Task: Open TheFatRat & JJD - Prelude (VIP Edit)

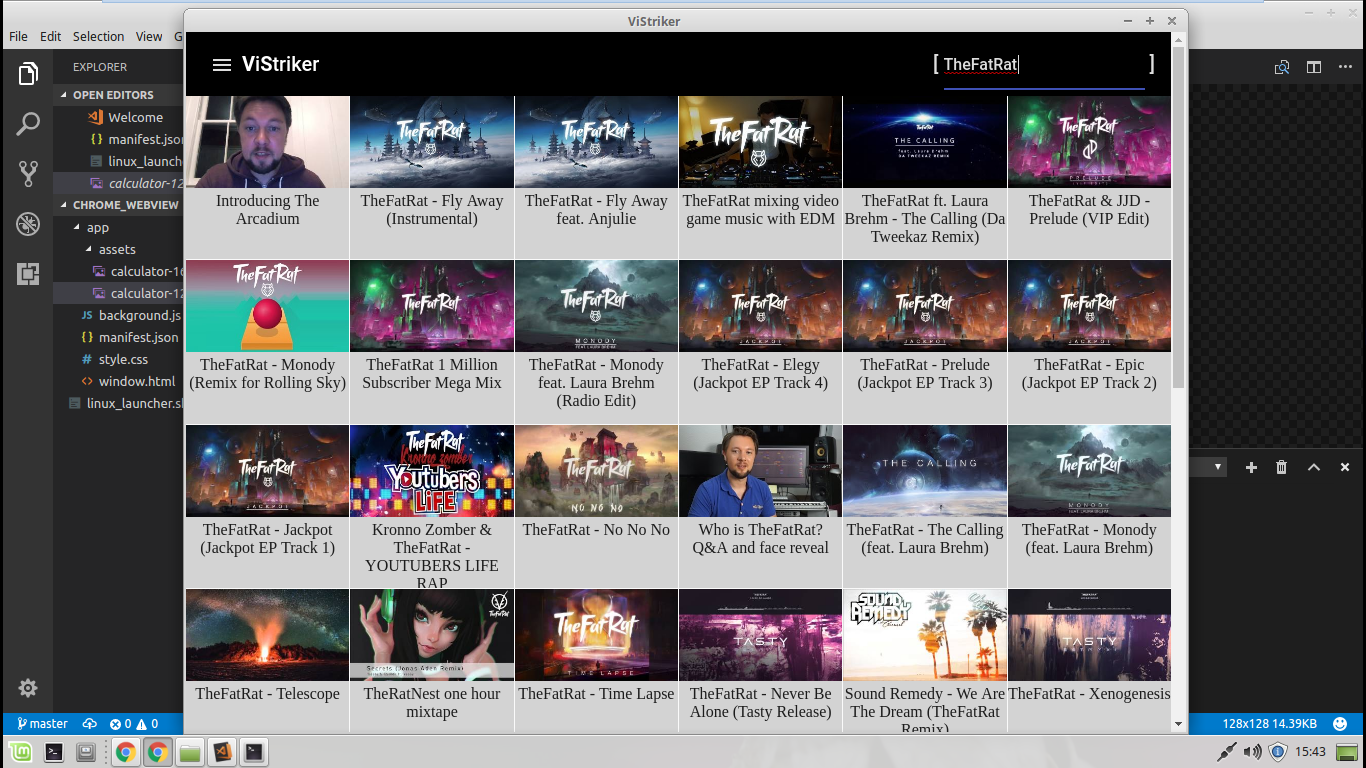Action: (1089, 142)
